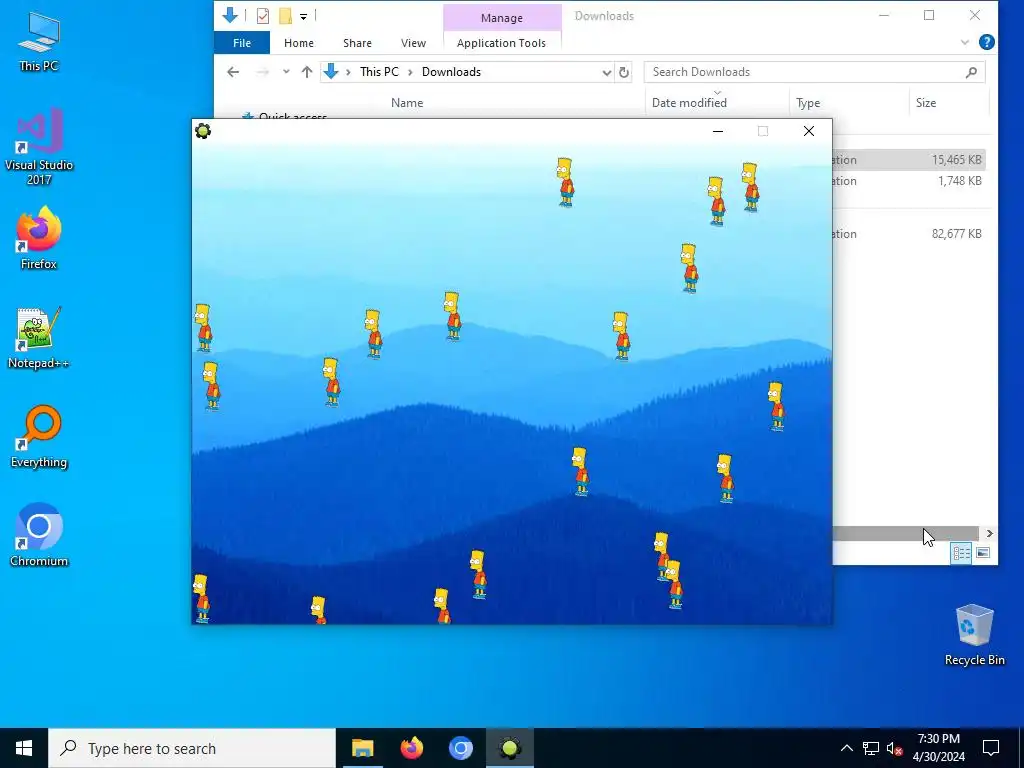The width and height of the screenshot is (1024, 768).
Task: Expand address bar history dropdown
Action: 607,72
